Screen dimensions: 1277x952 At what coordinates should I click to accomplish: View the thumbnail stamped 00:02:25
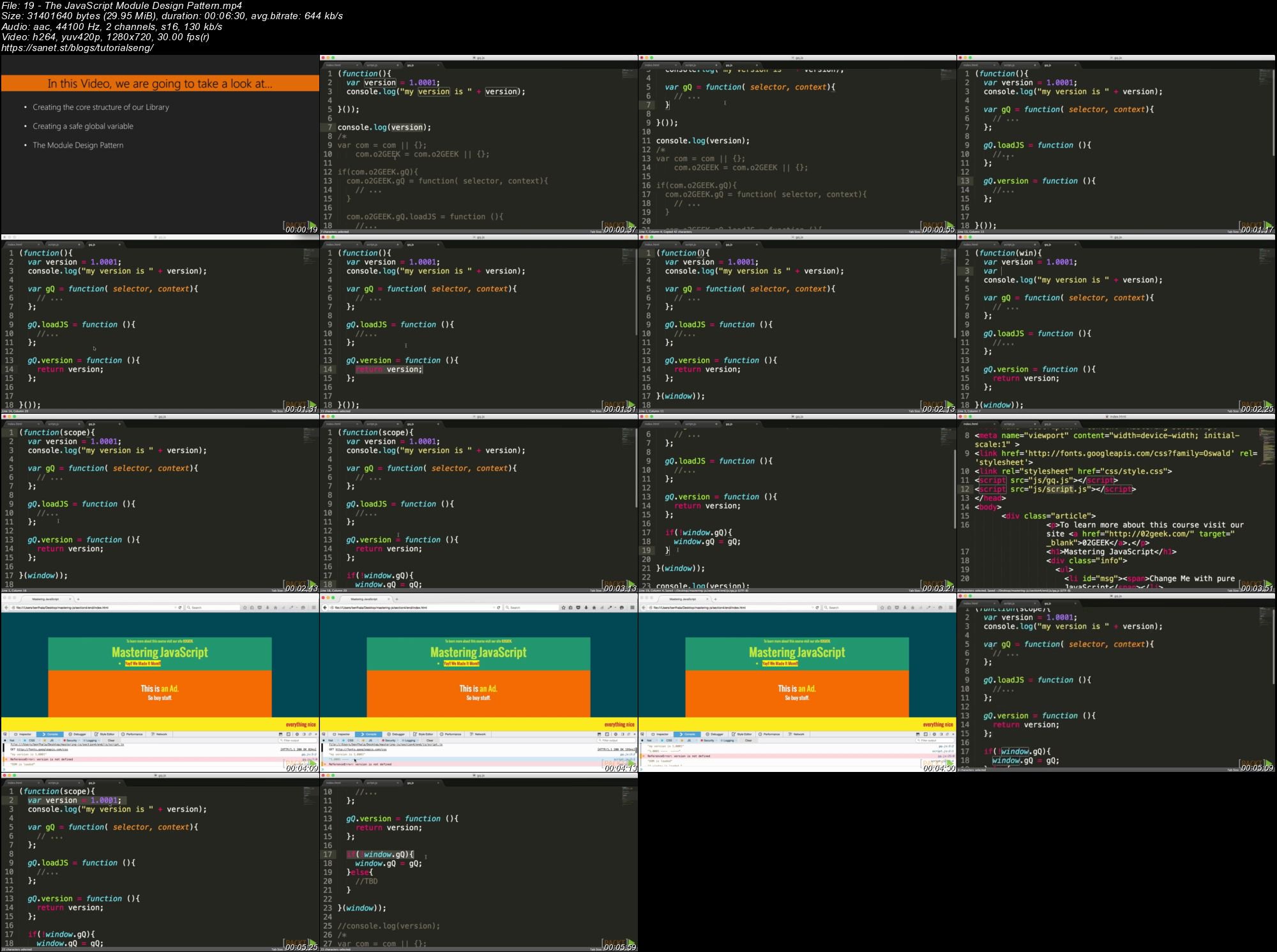point(1116,324)
